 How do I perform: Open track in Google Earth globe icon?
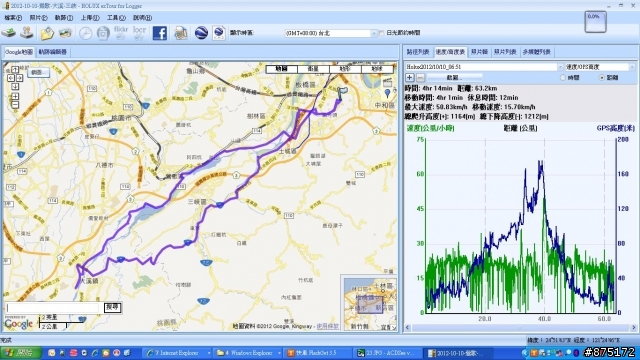click(x=201, y=33)
